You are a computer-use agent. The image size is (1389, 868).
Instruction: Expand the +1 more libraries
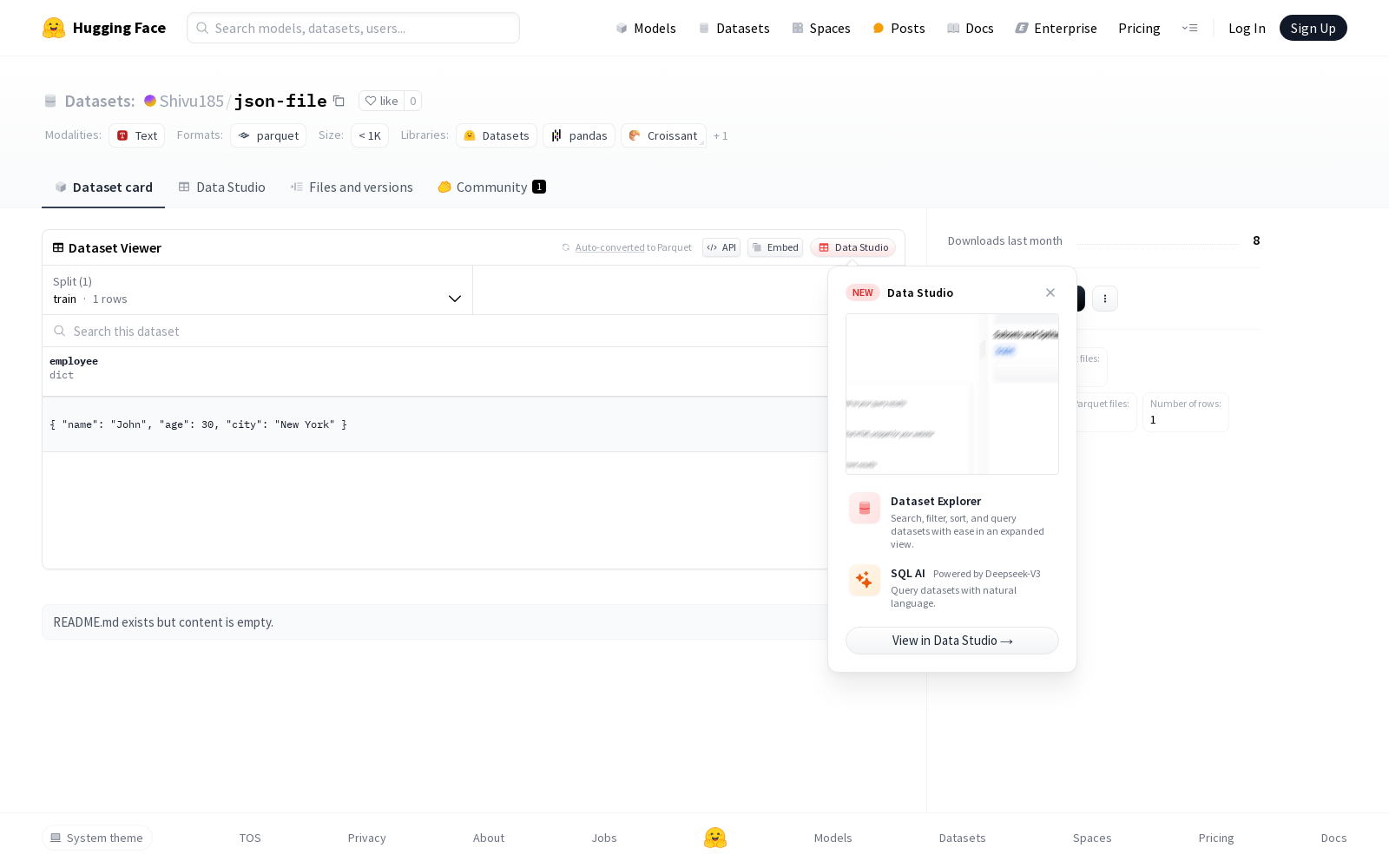(721, 135)
